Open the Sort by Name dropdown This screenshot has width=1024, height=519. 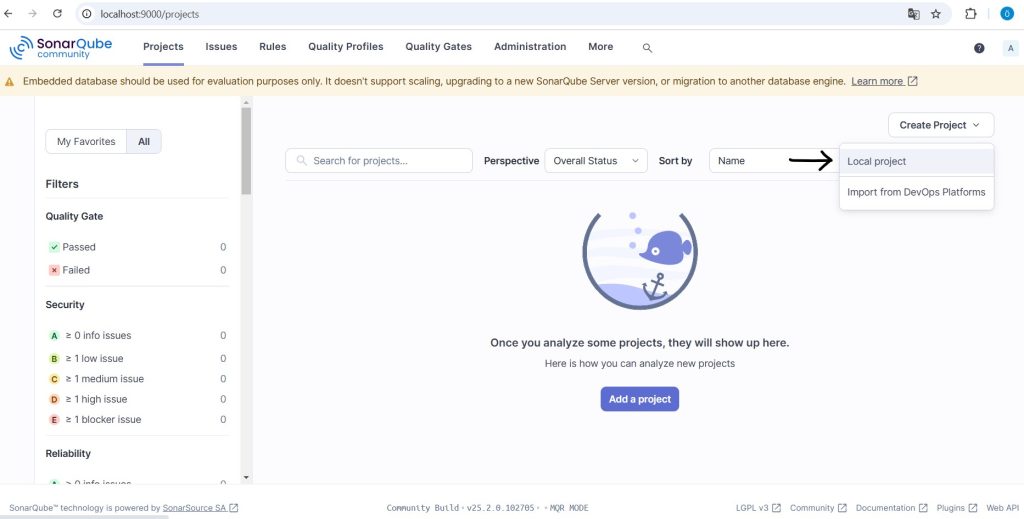coord(774,161)
